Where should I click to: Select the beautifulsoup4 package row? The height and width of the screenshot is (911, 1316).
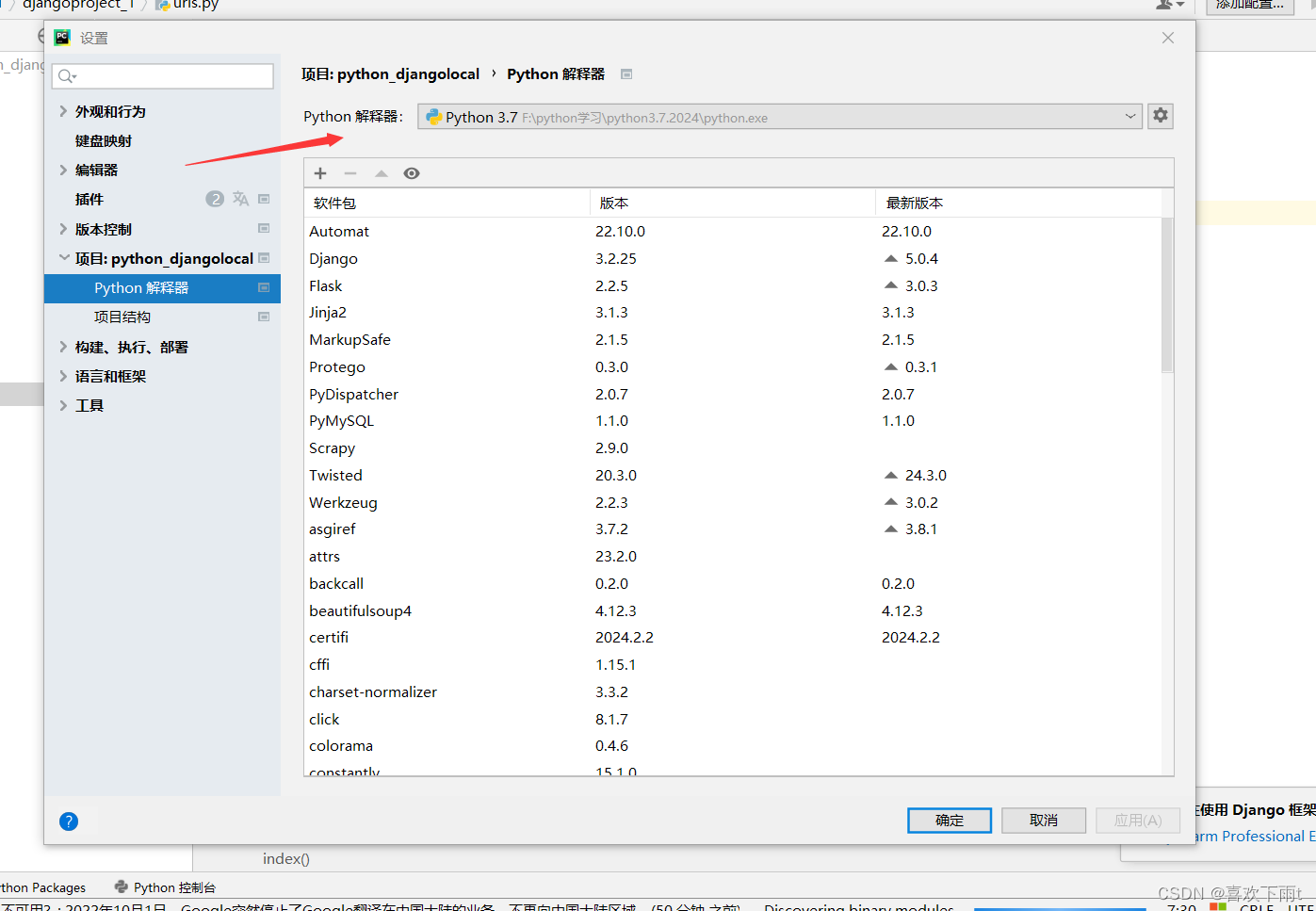[x=733, y=611]
